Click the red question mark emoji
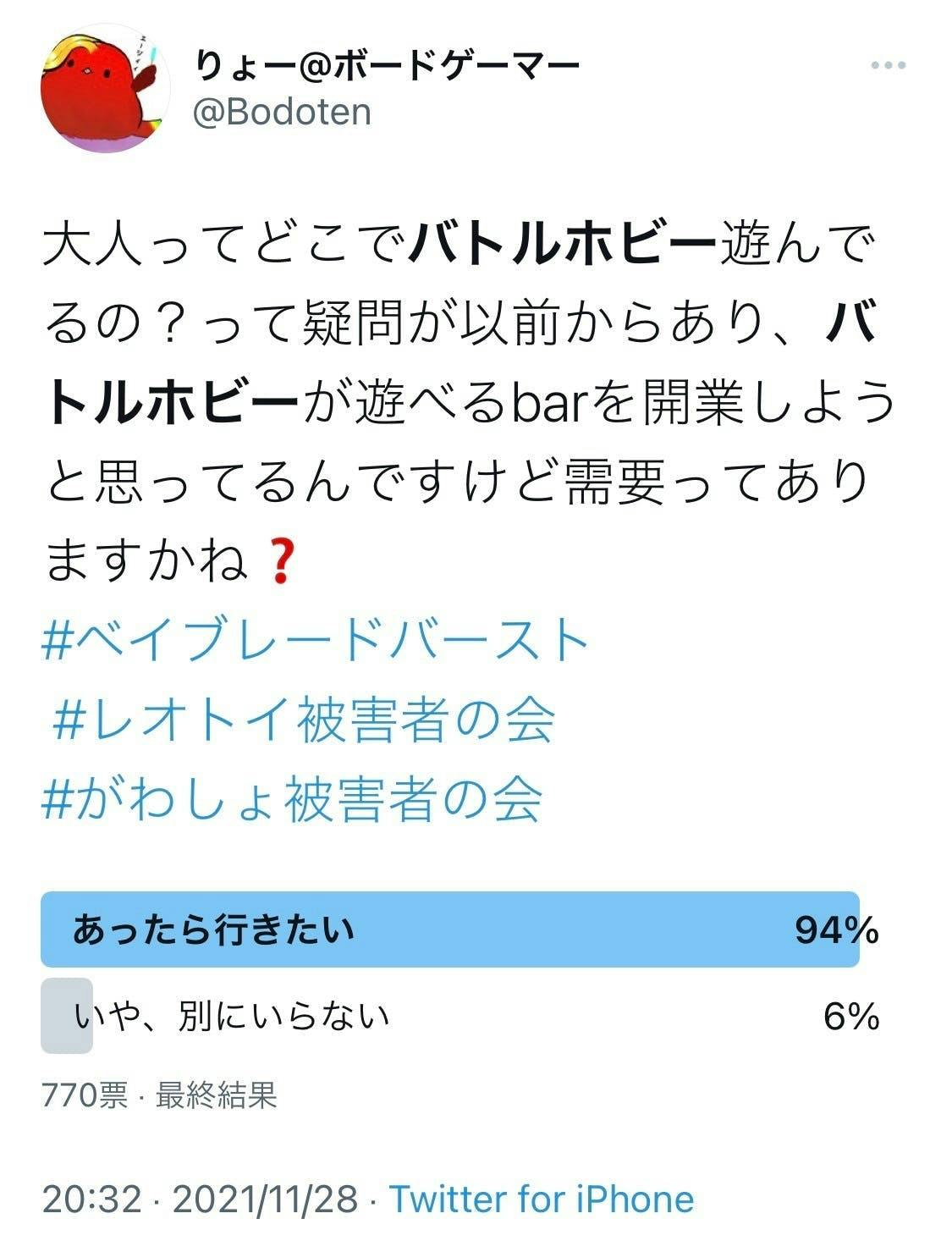The height and width of the screenshot is (1252, 952). pyautogui.click(x=278, y=562)
